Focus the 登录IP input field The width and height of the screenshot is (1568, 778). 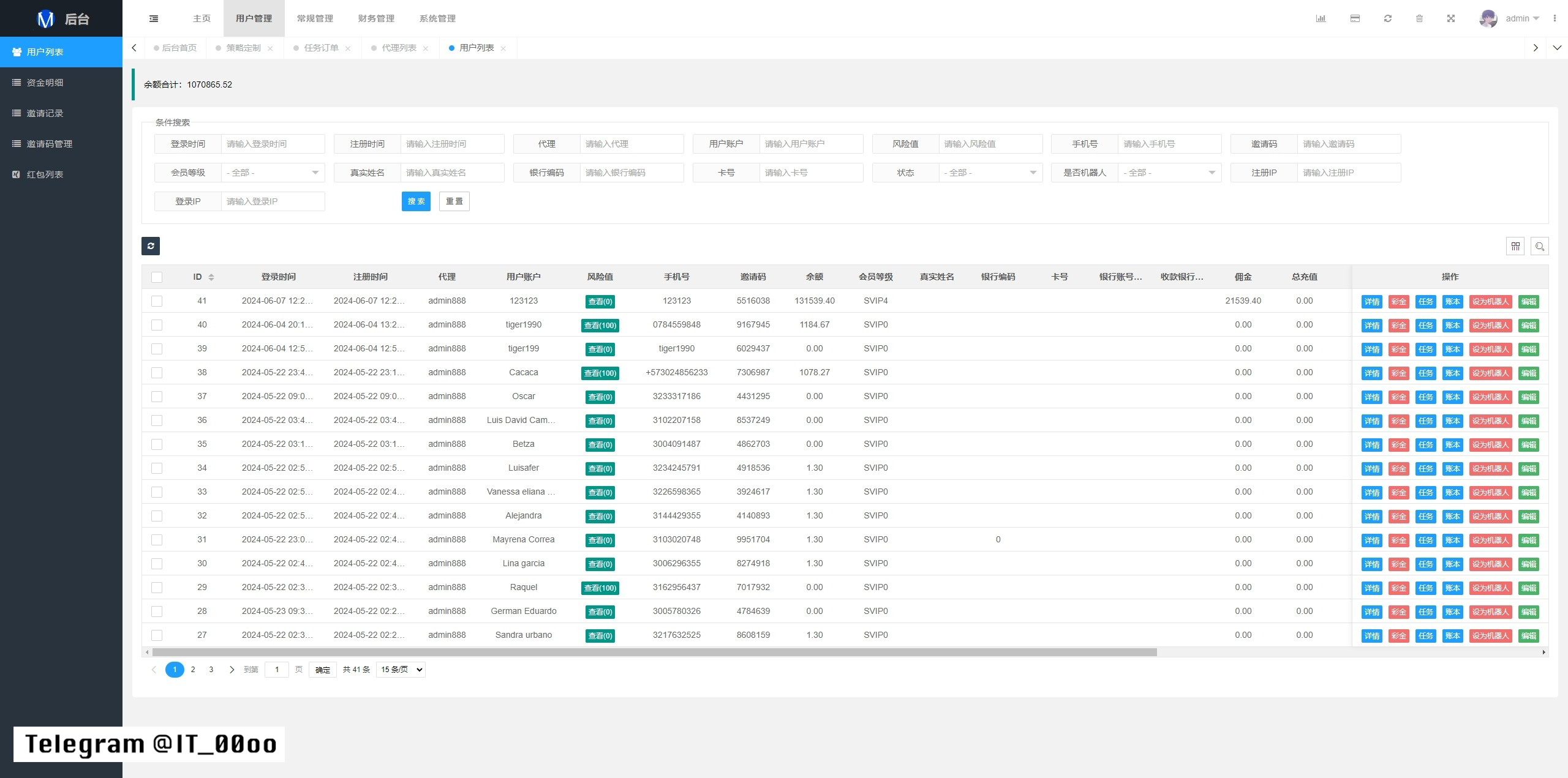coord(273,201)
